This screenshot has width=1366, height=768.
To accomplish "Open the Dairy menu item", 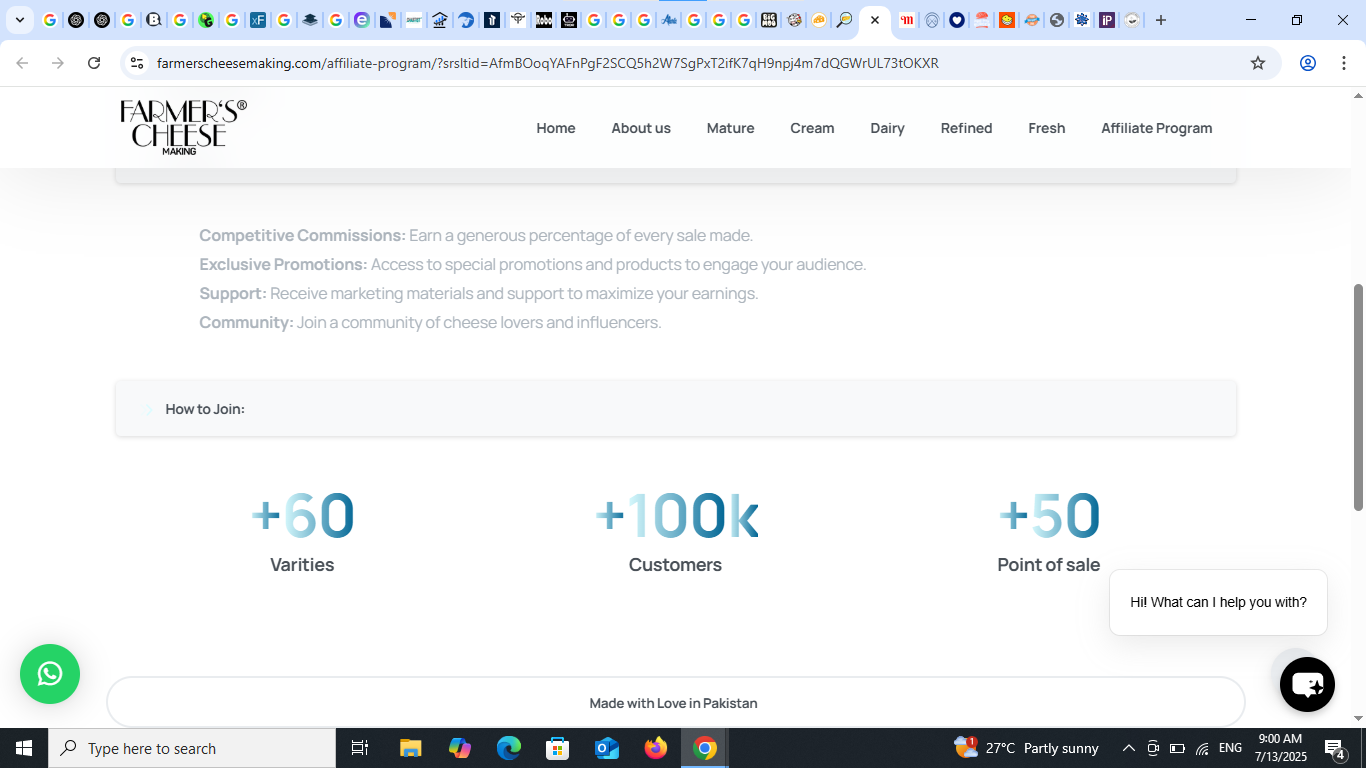I will [887, 128].
